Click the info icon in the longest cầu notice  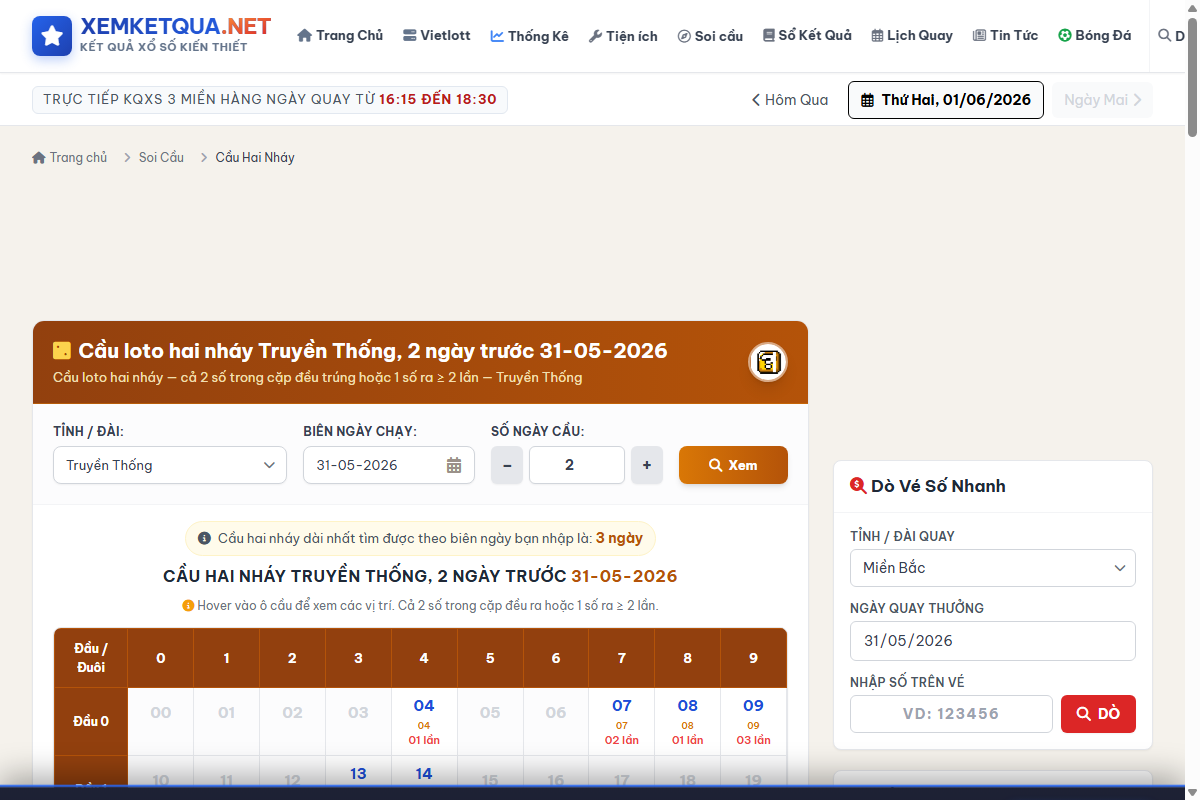pyautogui.click(x=204, y=538)
